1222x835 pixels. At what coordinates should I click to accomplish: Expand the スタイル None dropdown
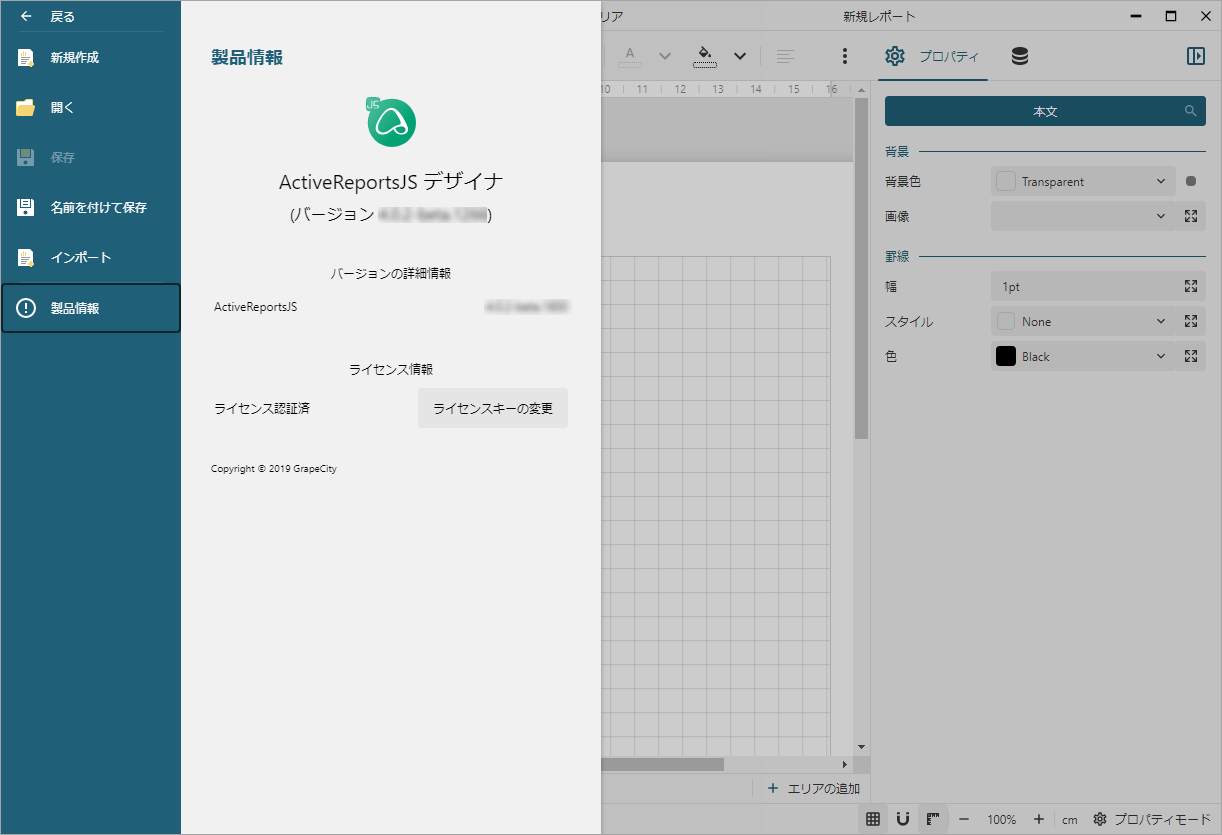pos(1083,321)
